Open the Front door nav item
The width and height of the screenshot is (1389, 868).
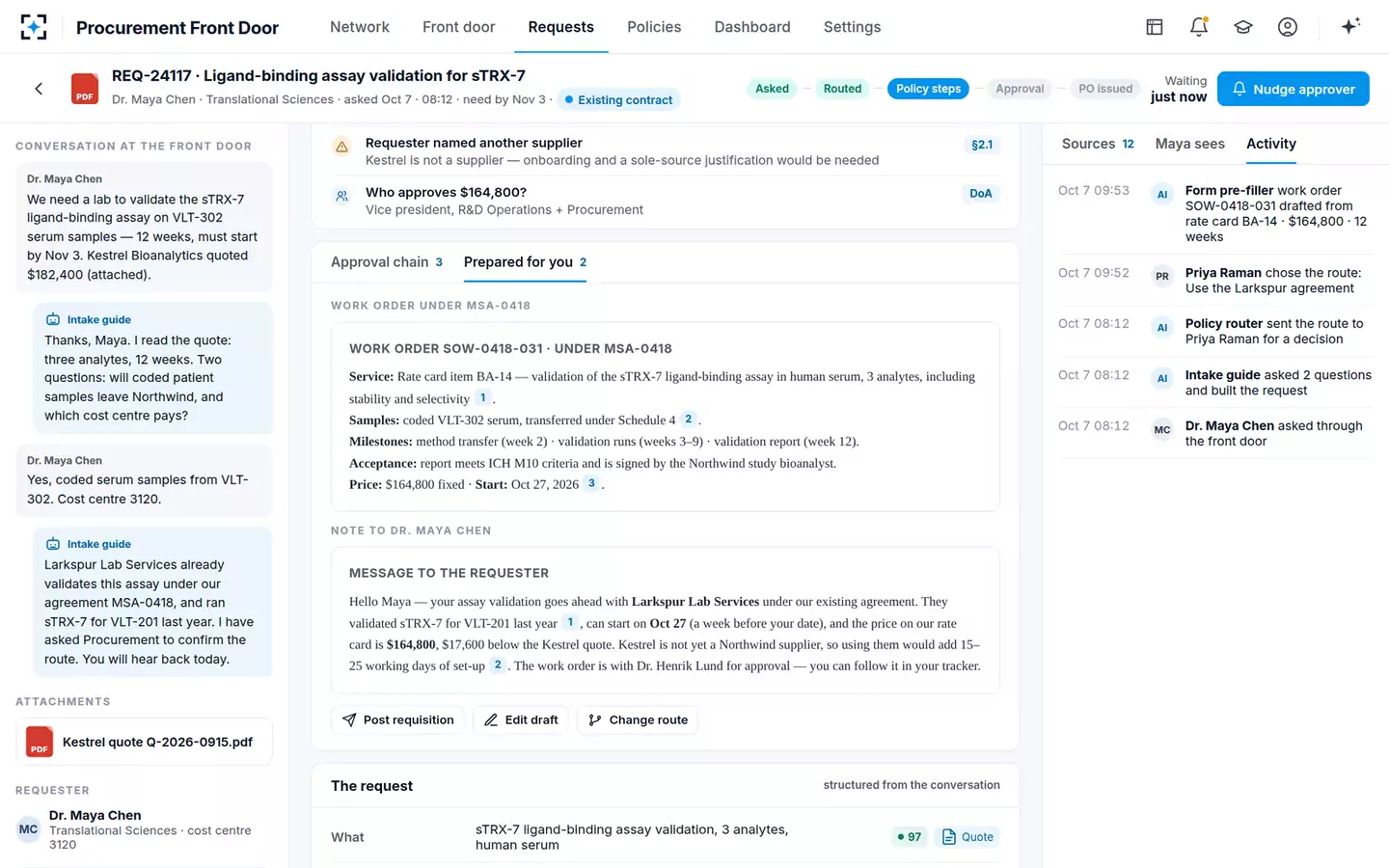point(459,27)
